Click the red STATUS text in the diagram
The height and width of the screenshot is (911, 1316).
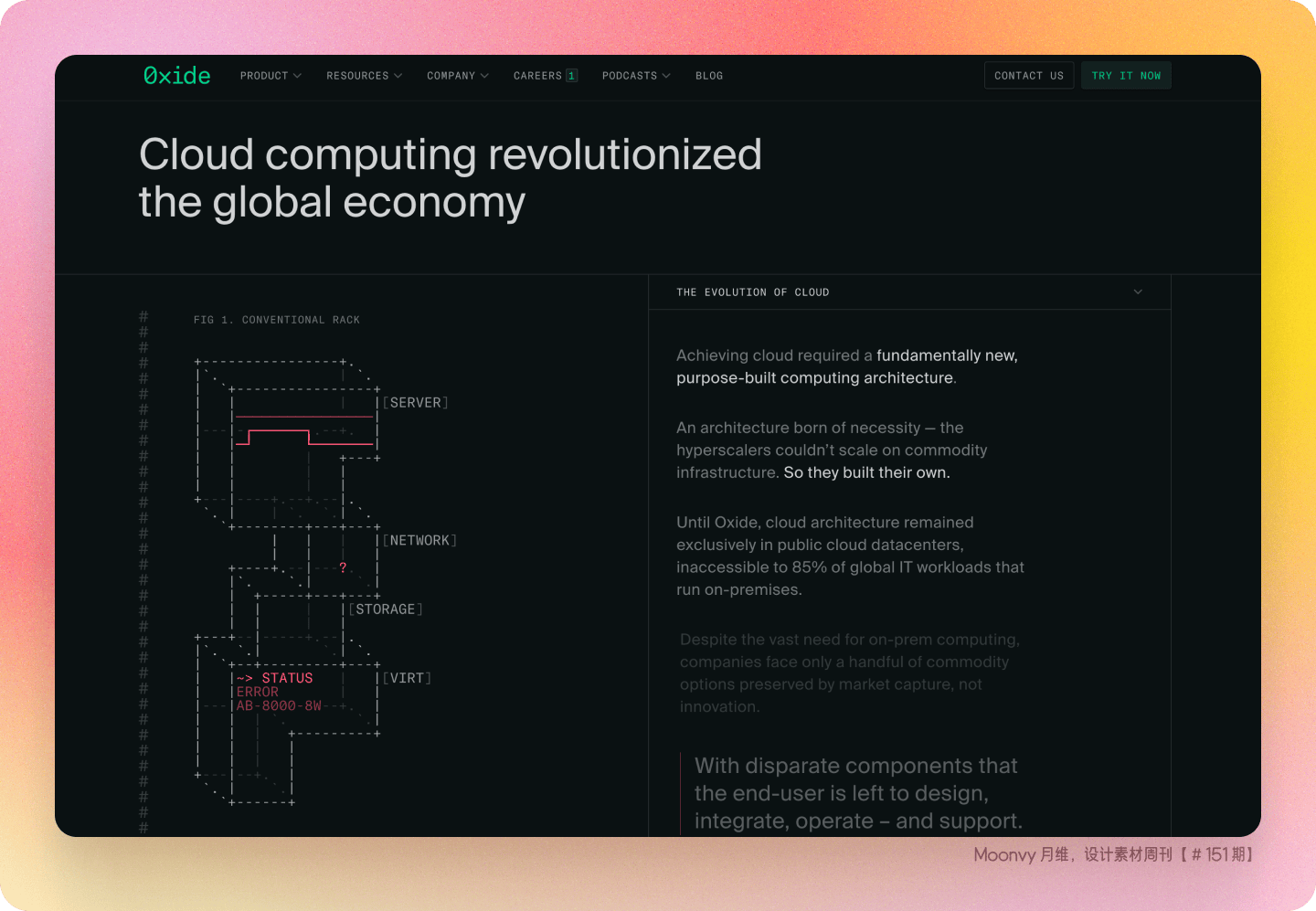tap(287, 678)
